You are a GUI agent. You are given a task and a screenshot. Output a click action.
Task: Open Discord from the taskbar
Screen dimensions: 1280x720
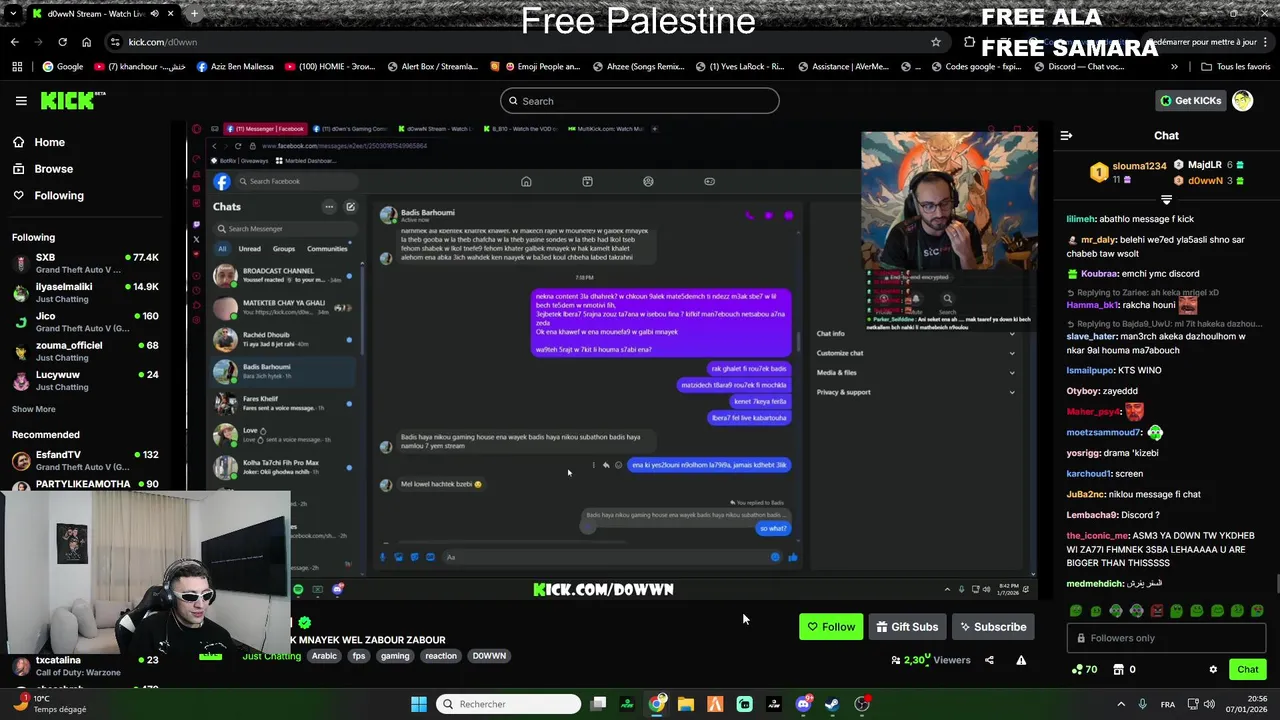coord(803,704)
